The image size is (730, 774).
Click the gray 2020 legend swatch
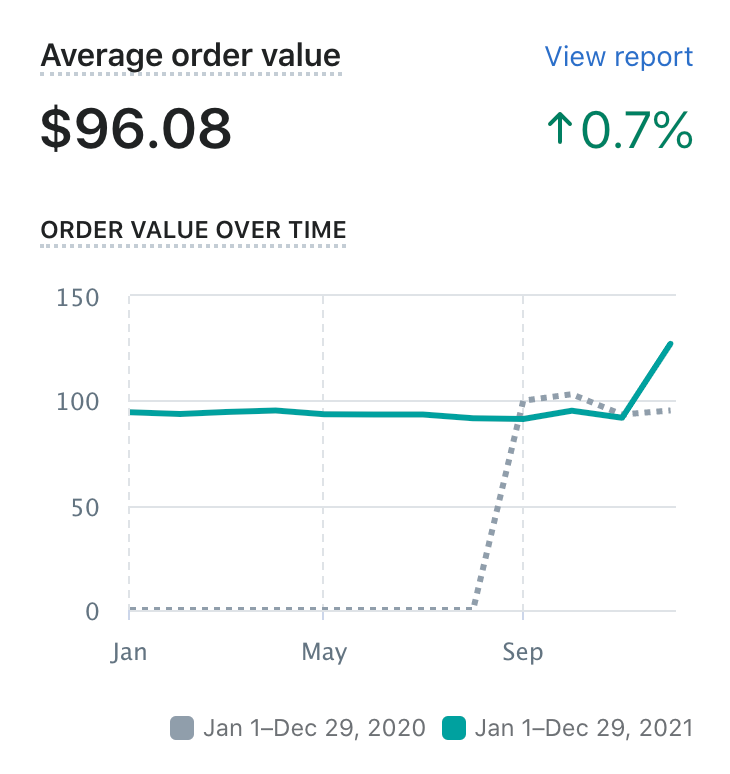coord(181,728)
